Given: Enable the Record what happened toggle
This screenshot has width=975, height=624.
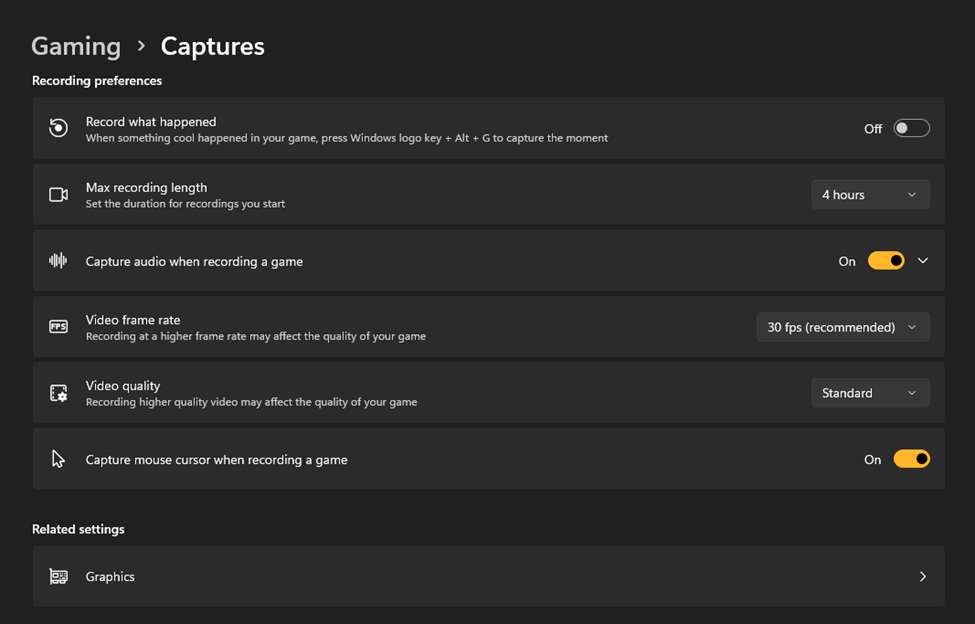Looking at the screenshot, I should (x=911, y=128).
